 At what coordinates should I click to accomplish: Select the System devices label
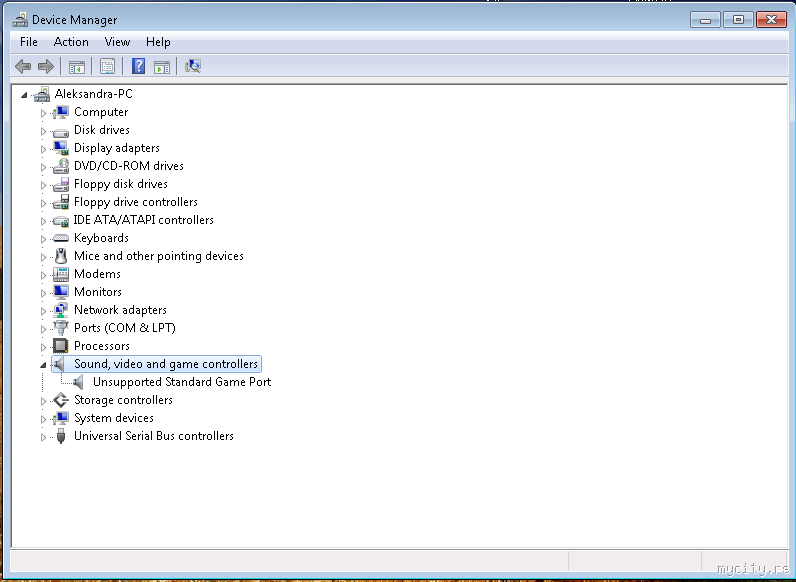(x=114, y=418)
